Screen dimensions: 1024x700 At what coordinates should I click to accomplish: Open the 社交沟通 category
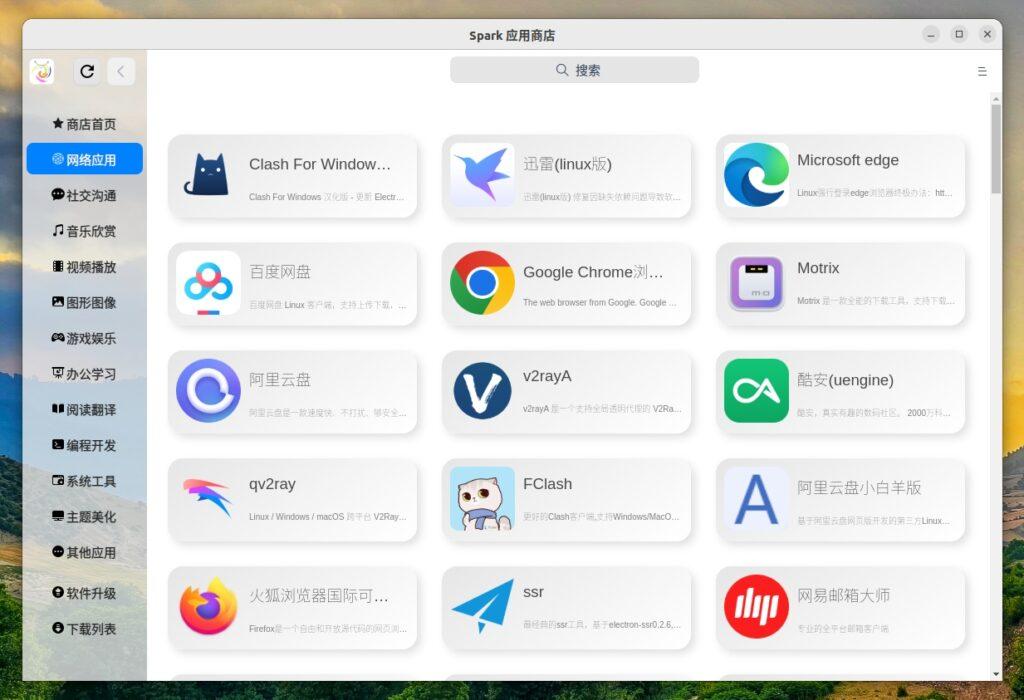coord(84,195)
